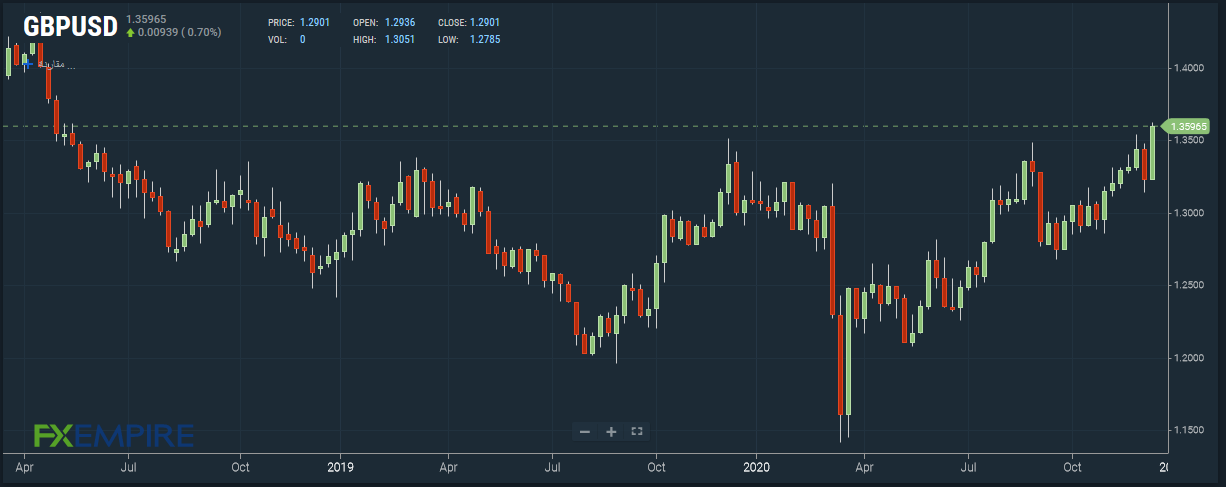Click the 2020 label on time axis
Image resolution: width=1226 pixels, height=487 pixels.
[756, 466]
